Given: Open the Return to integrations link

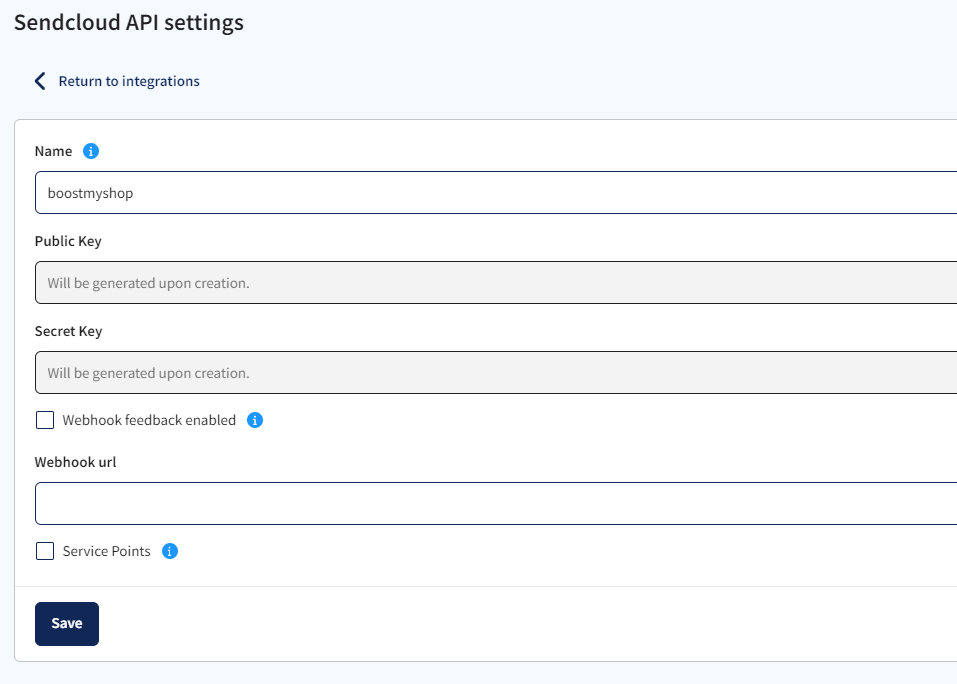Looking at the screenshot, I should click(x=128, y=81).
